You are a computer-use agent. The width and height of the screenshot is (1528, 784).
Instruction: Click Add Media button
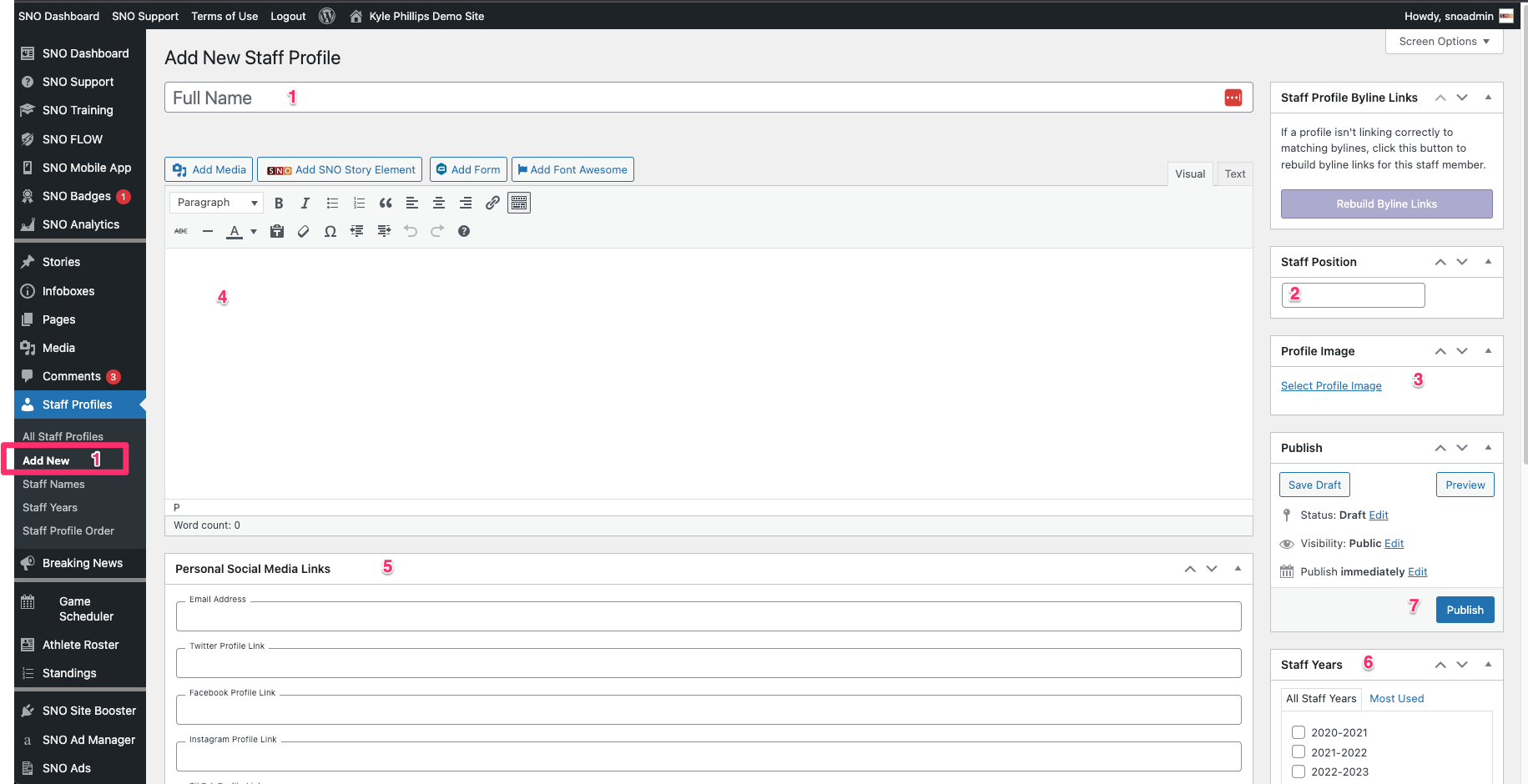pyautogui.click(x=209, y=169)
